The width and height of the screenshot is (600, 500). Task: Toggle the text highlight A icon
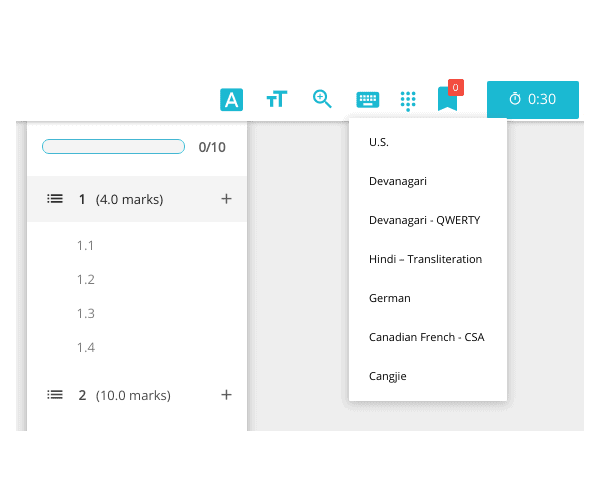(231, 99)
